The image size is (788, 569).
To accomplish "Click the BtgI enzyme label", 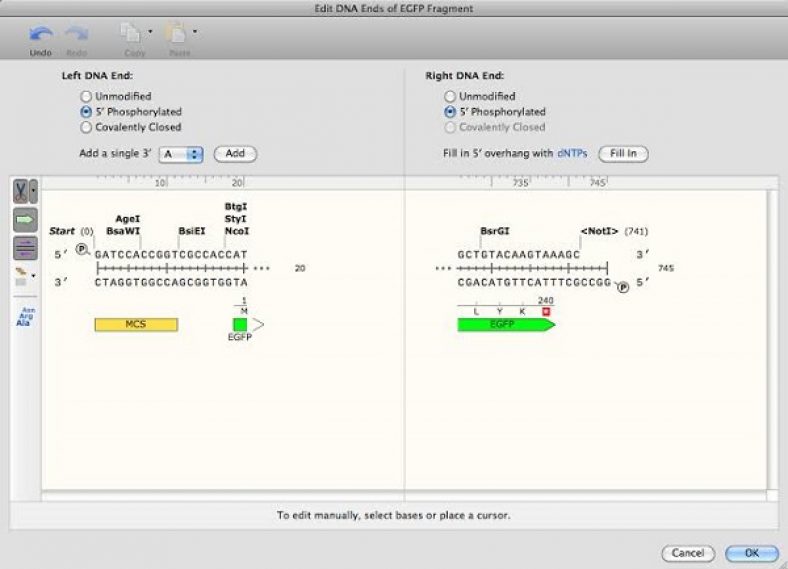I will point(236,207).
